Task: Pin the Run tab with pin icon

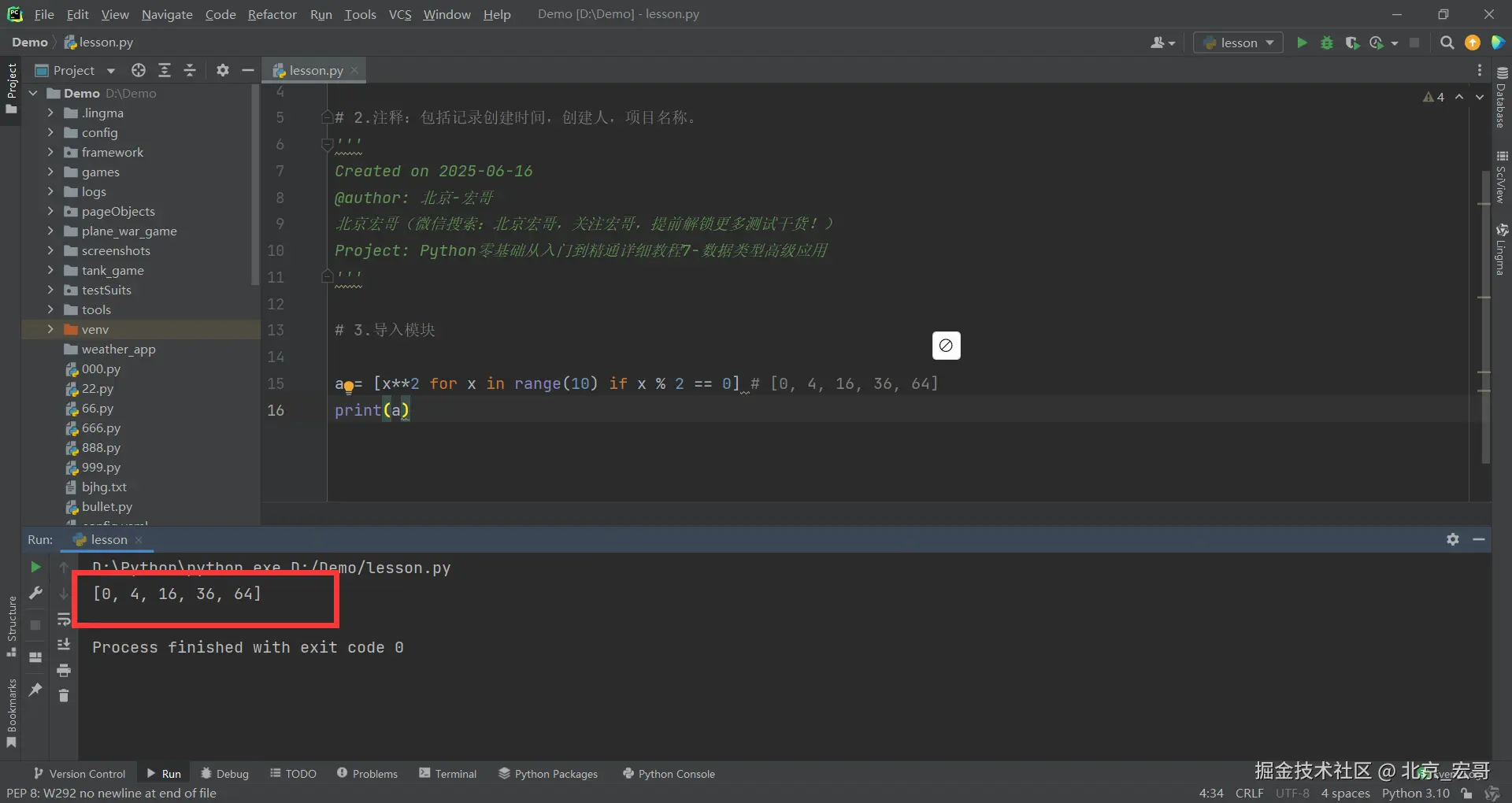Action: click(x=35, y=690)
